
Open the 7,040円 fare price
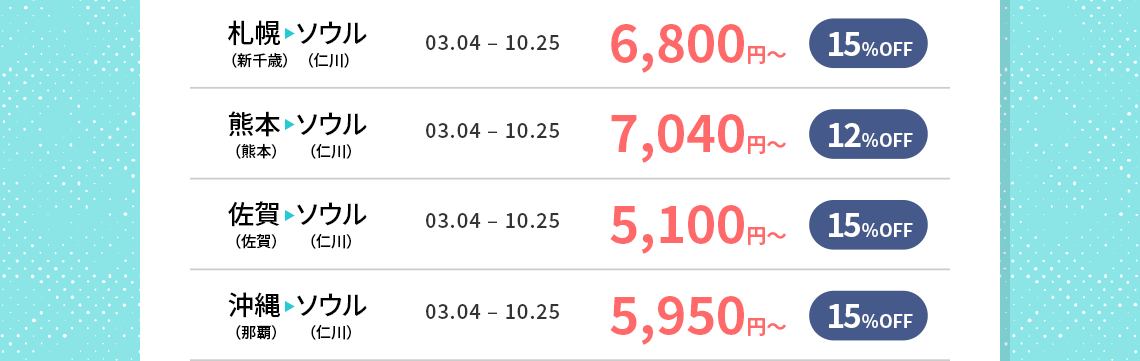pos(698,136)
